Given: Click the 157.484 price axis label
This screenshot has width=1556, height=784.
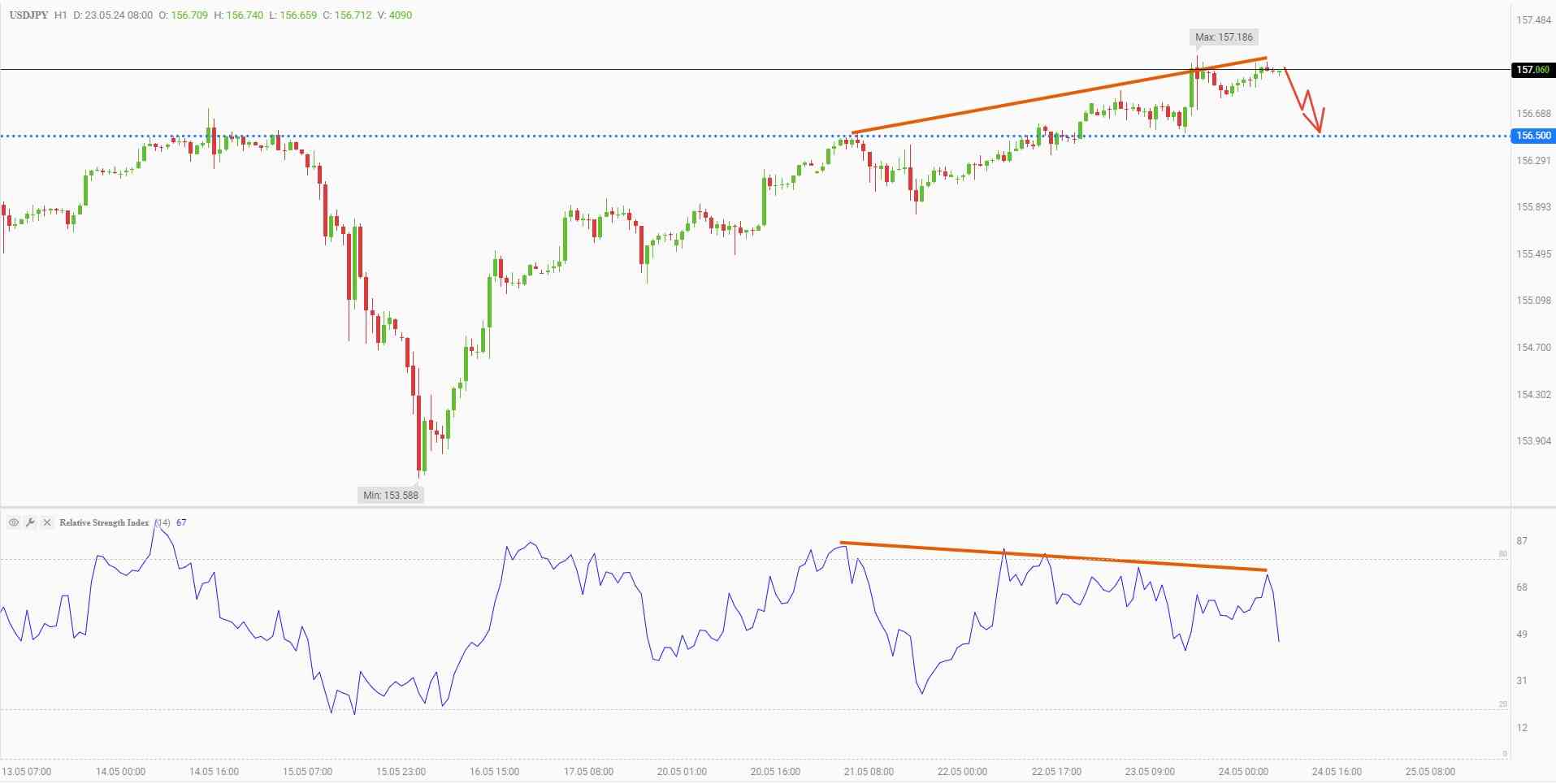Looking at the screenshot, I should coord(1533,20).
